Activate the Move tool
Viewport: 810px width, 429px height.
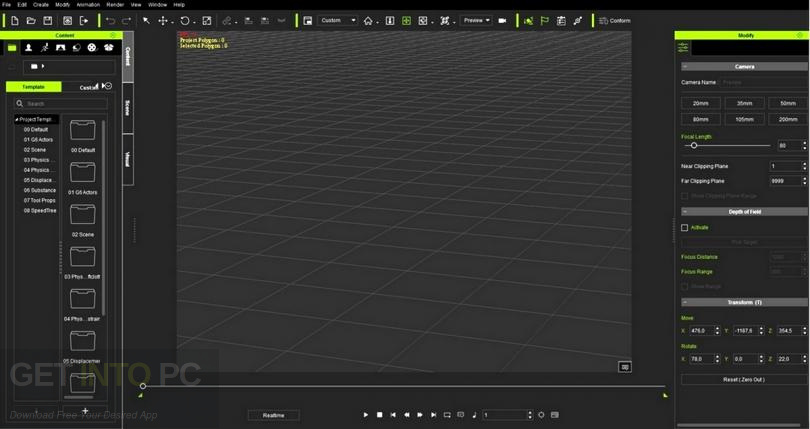pyautogui.click(x=163, y=21)
